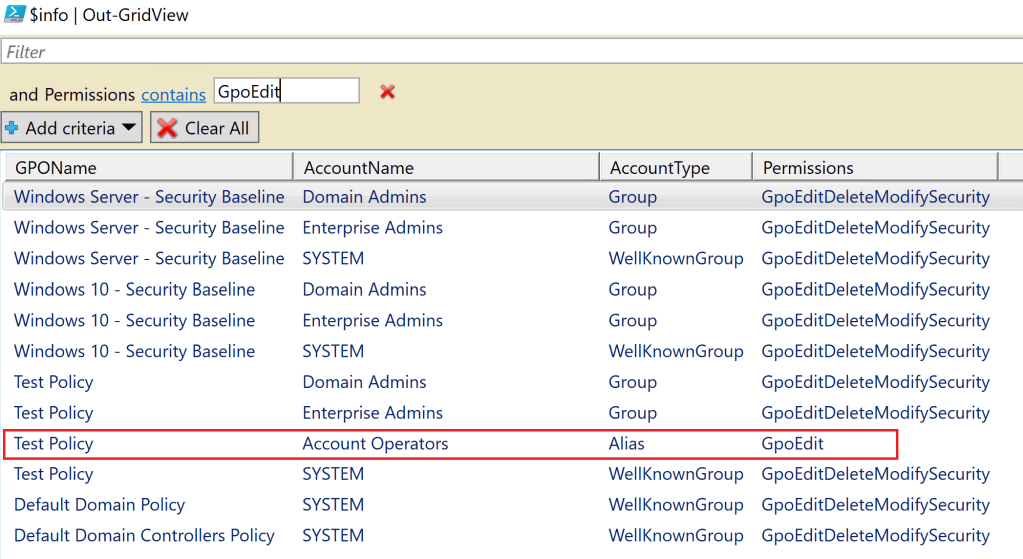Change the 'contains' operator link
Image resolution: width=1023 pixels, height=559 pixels.
(x=173, y=94)
